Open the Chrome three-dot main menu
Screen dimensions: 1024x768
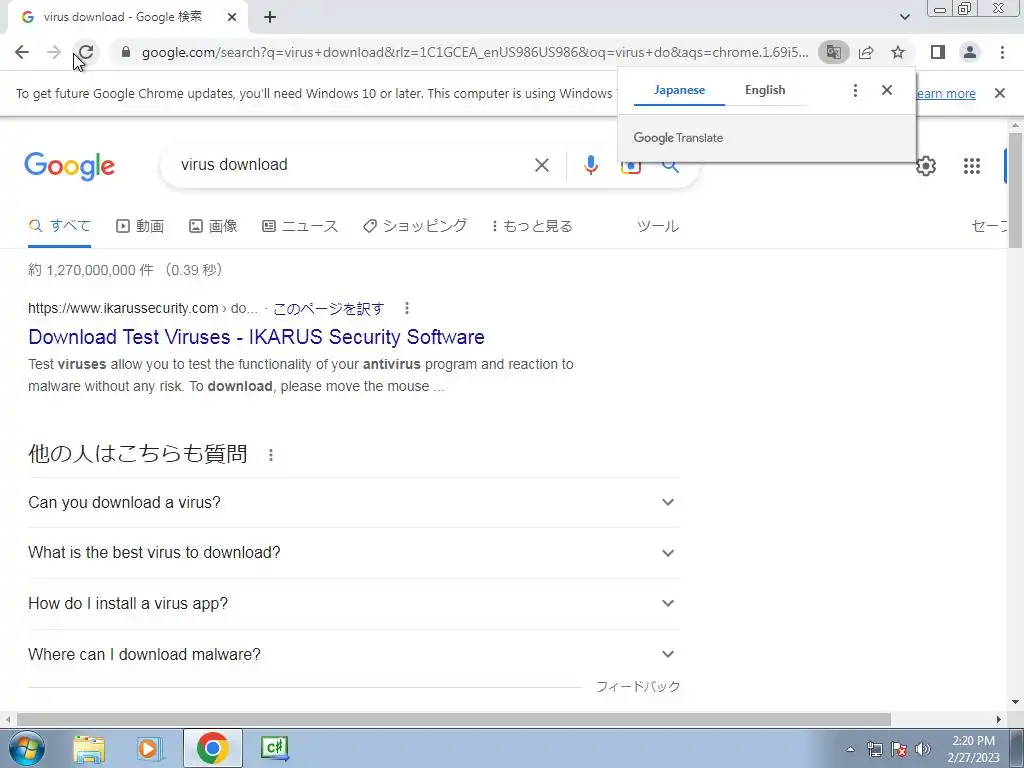[1002, 52]
